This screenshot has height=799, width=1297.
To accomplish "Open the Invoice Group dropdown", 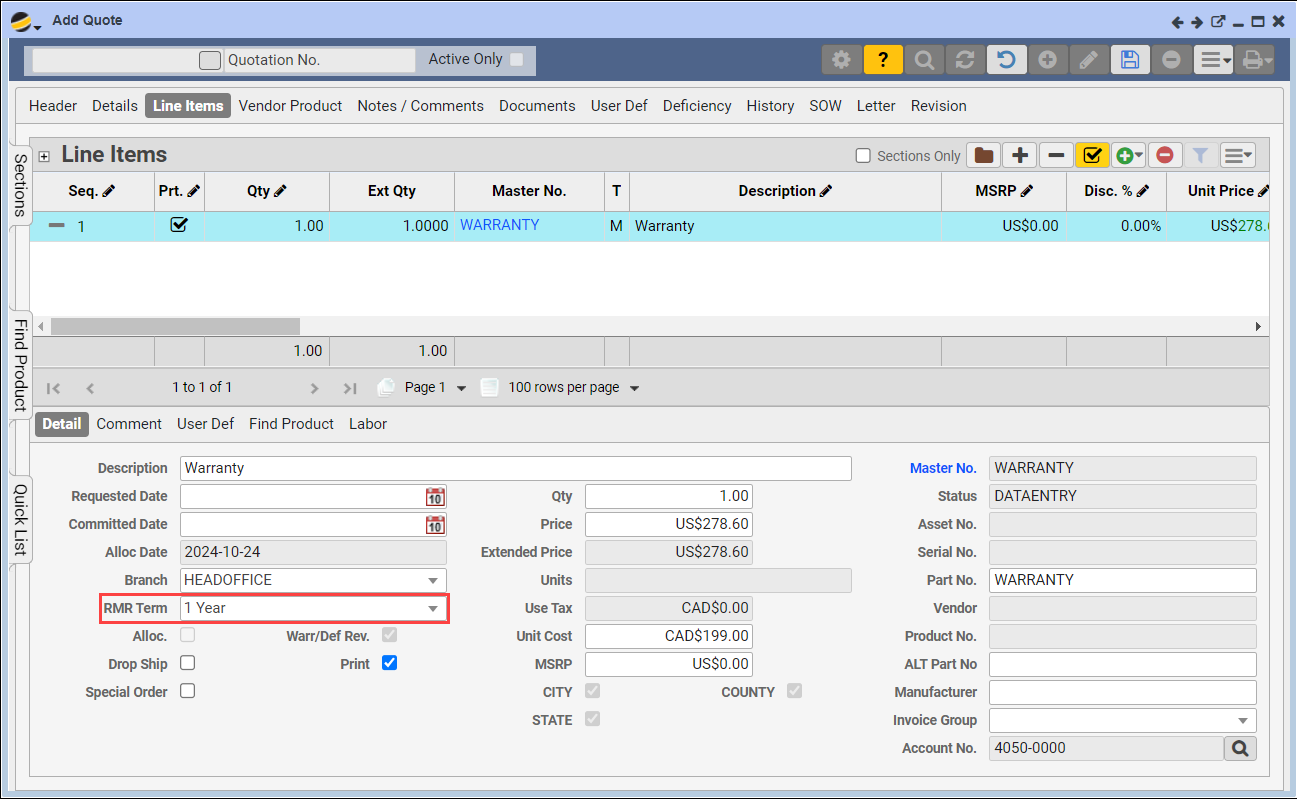I will tap(1243, 720).
